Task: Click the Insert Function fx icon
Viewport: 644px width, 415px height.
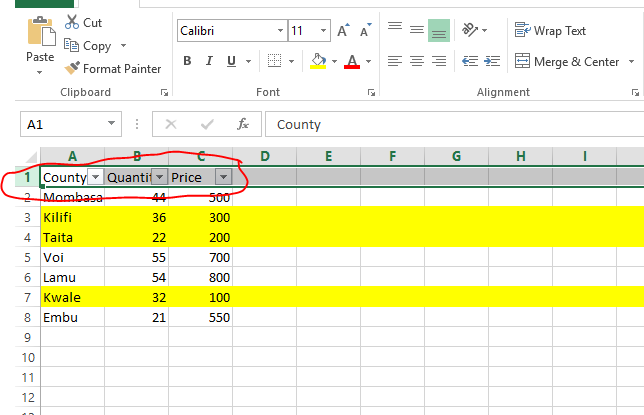Action: [242, 125]
